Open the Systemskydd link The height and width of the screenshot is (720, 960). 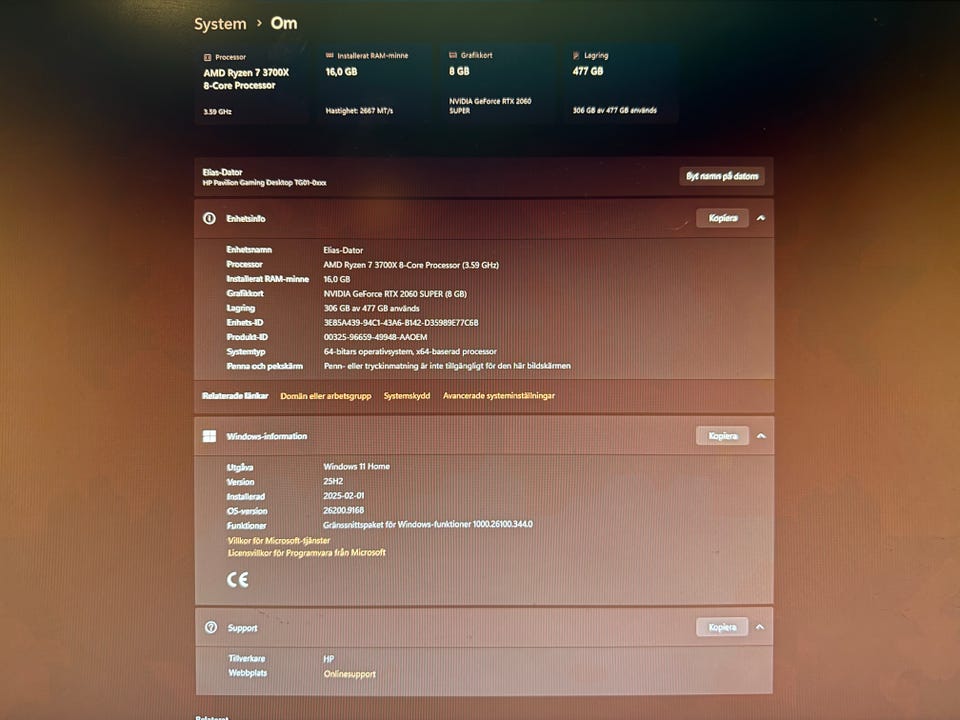[407, 396]
